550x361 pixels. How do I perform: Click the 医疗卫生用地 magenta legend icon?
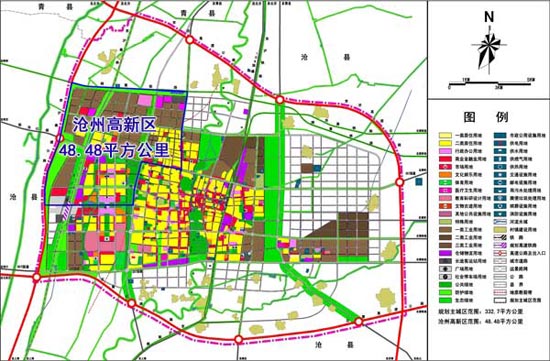[x=445, y=190]
